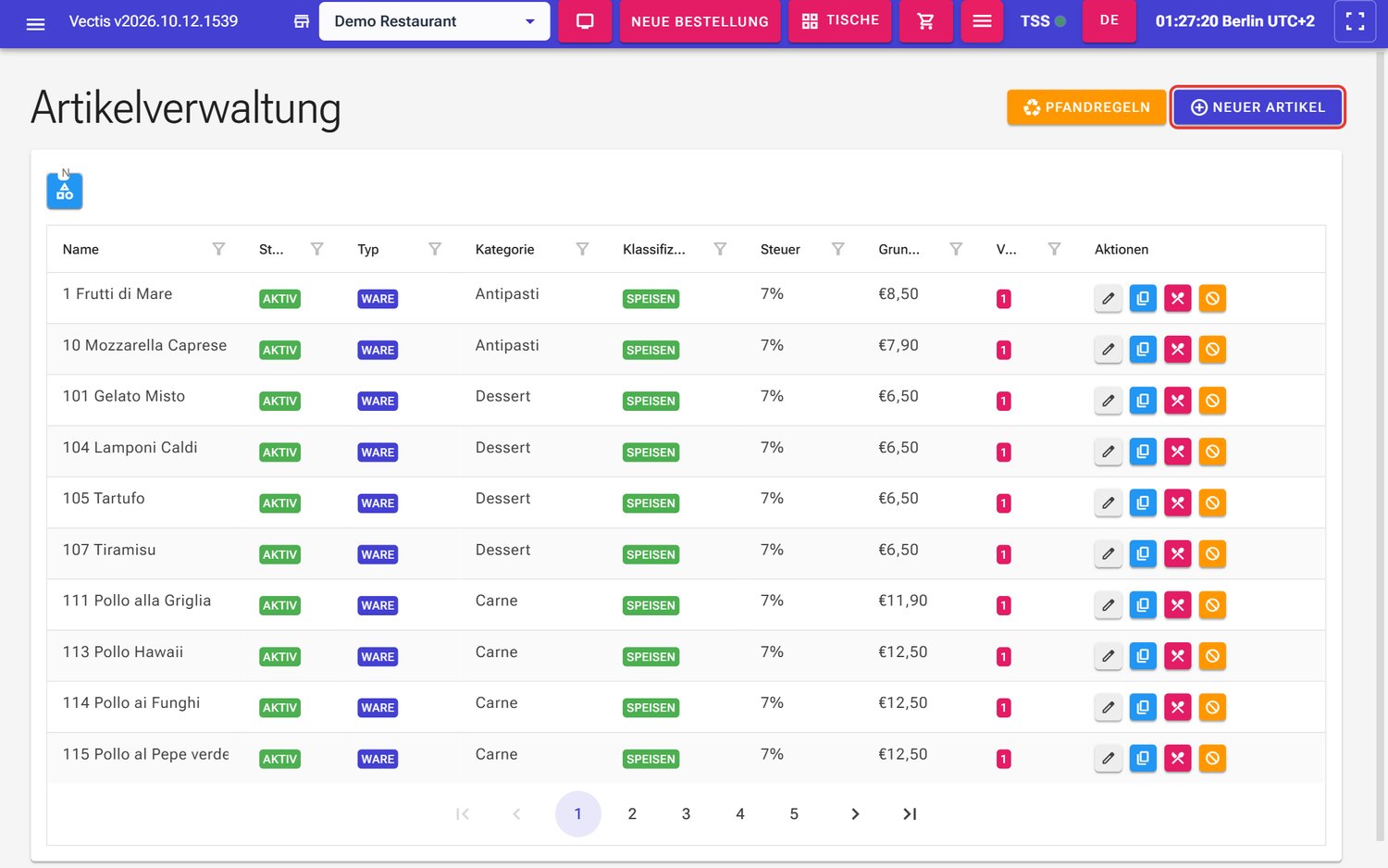
Task: Click orange block icon for 113 Pollo Hawaii
Action: [x=1212, y=656]
